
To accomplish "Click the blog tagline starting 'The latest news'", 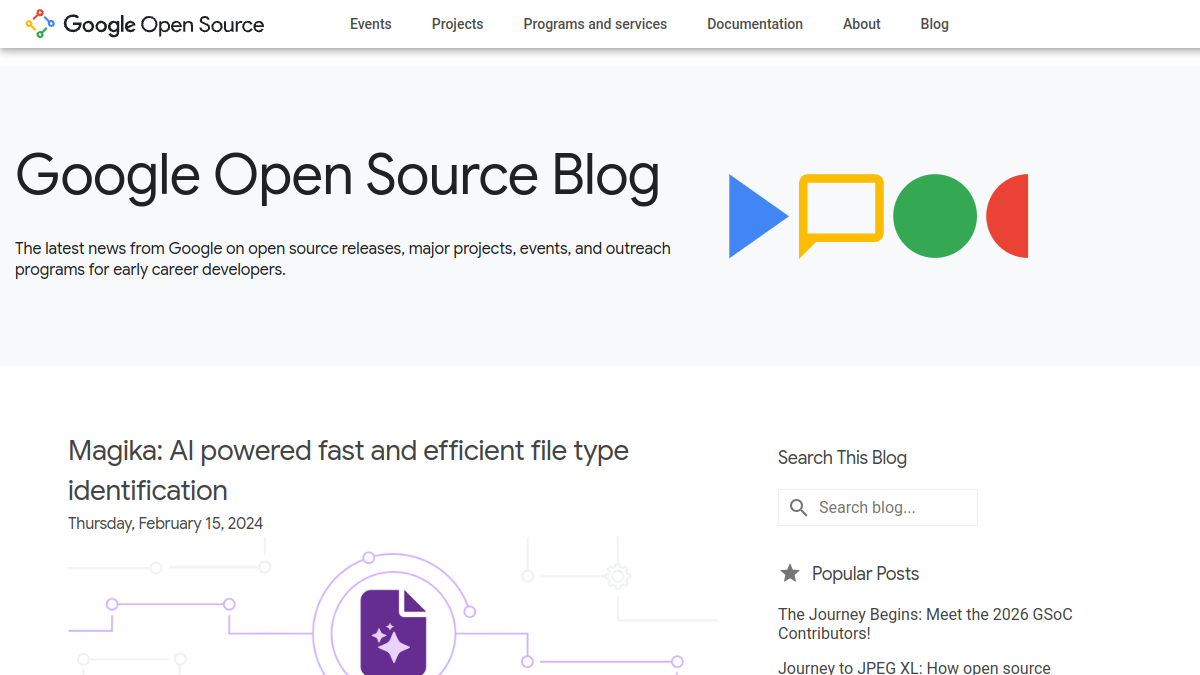I will pyautogui.click(x=343, y=259).
